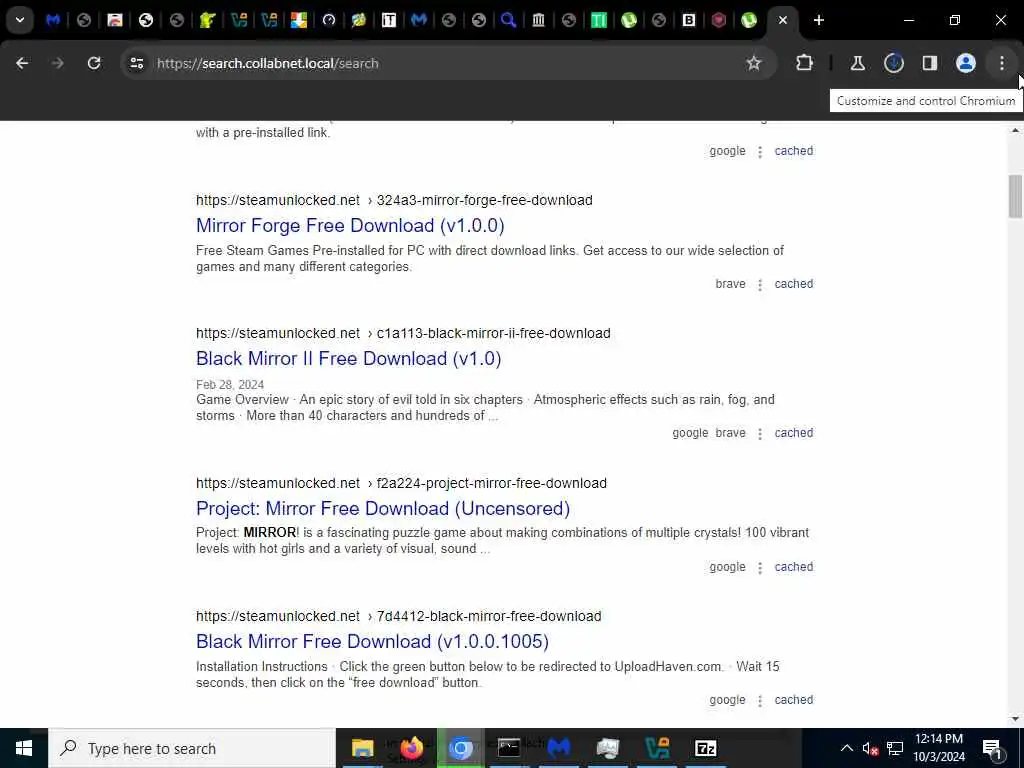Open the muted volume tray icon
The width and height of the screenshot is (1024, 768).
pyautogui.click(x=870, y=748)
